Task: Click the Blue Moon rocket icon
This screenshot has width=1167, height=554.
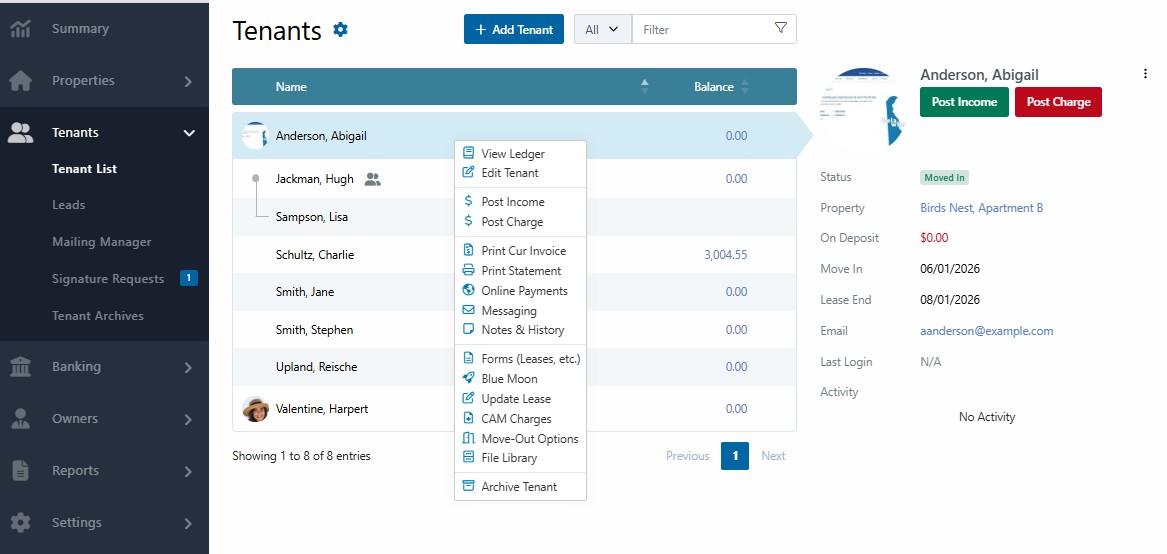Action: pyautogui.click(x=468, y=378)
